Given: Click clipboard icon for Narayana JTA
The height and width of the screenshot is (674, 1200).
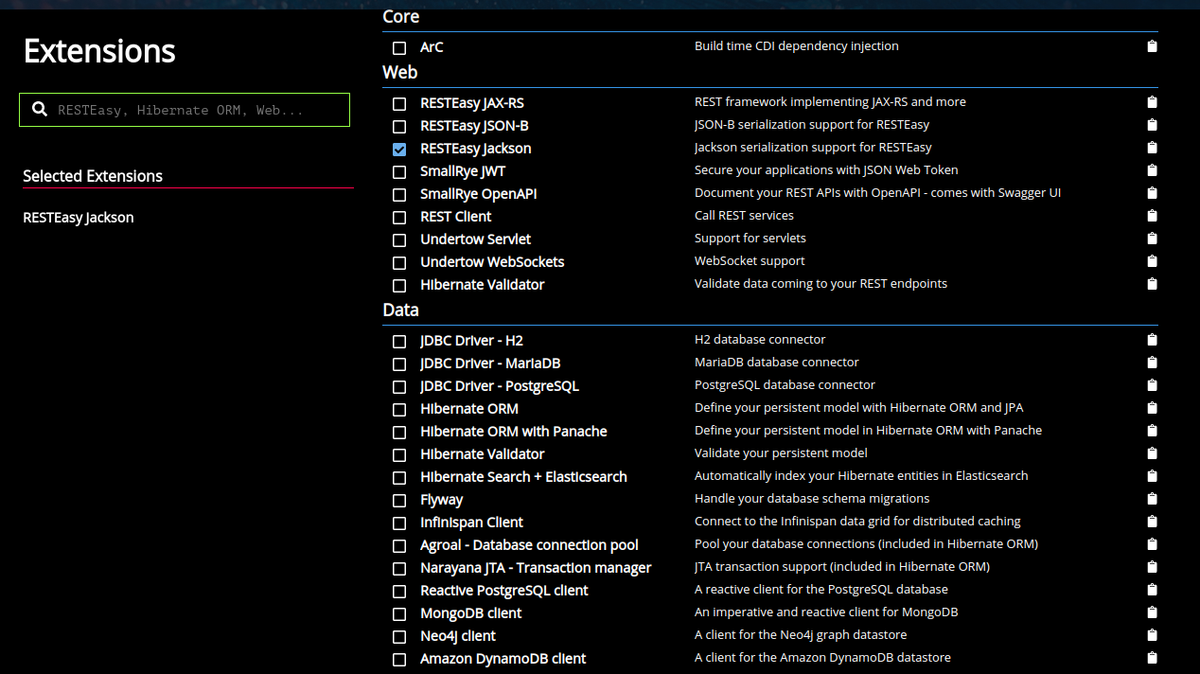Looking at the screenshot, I should click(1152, 567).
